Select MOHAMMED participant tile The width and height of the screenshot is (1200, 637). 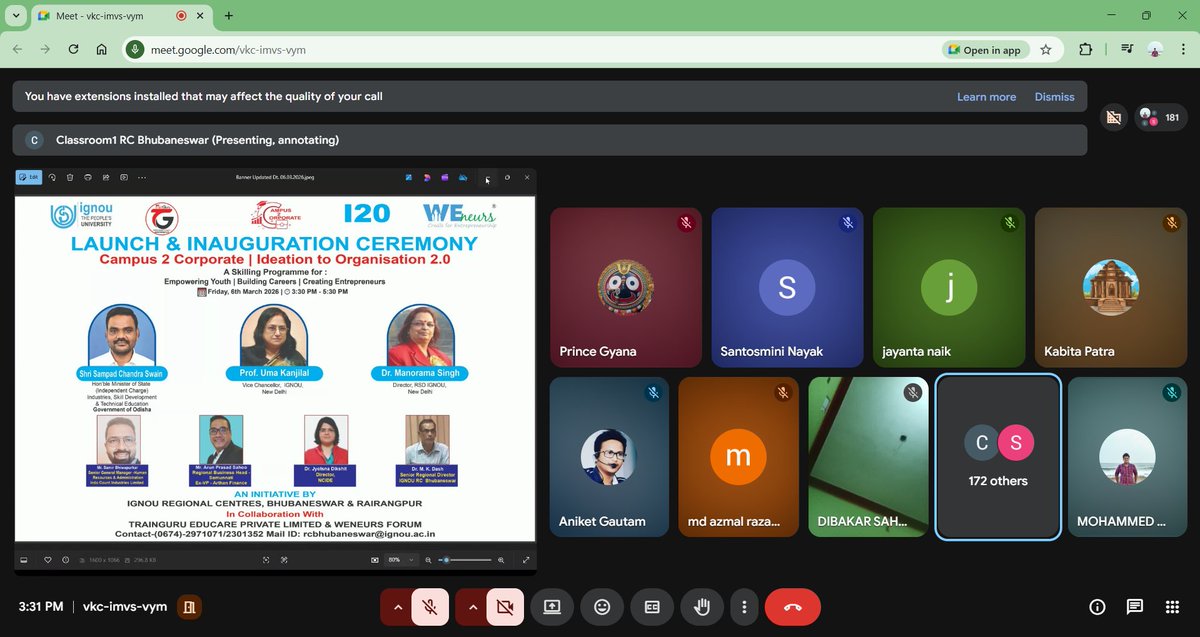point(1127,457)
